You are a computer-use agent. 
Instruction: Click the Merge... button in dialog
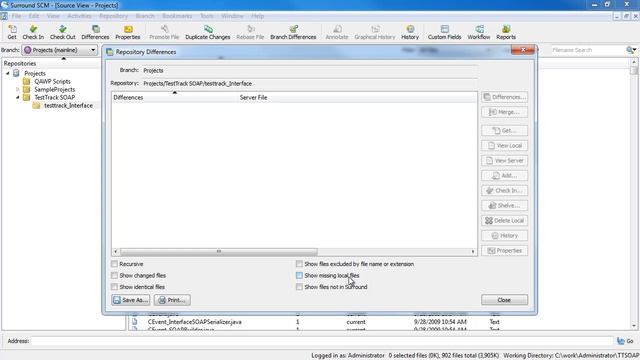pyautogui.click(x=504, y=112)
